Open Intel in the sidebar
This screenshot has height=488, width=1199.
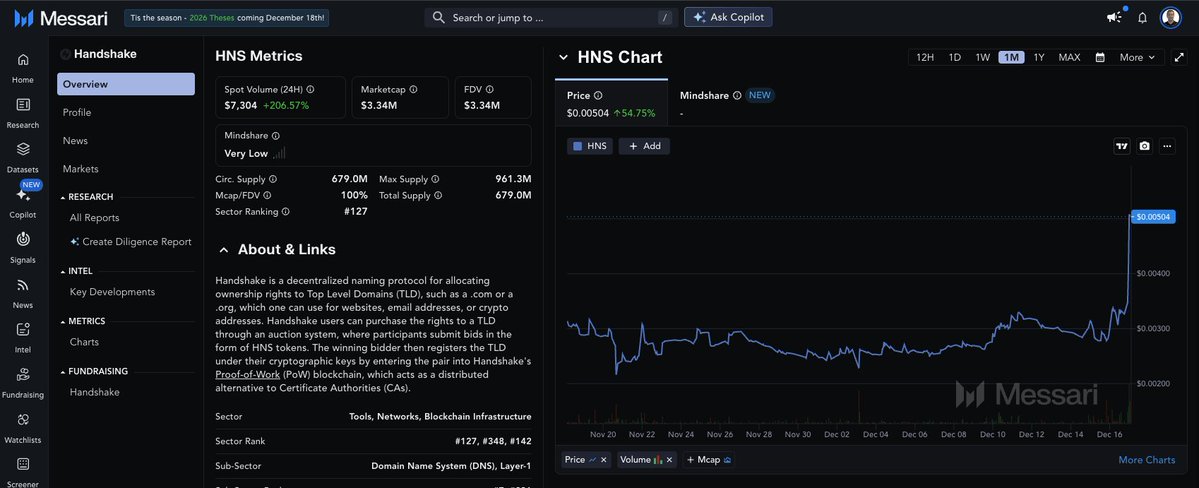(23, 337)
